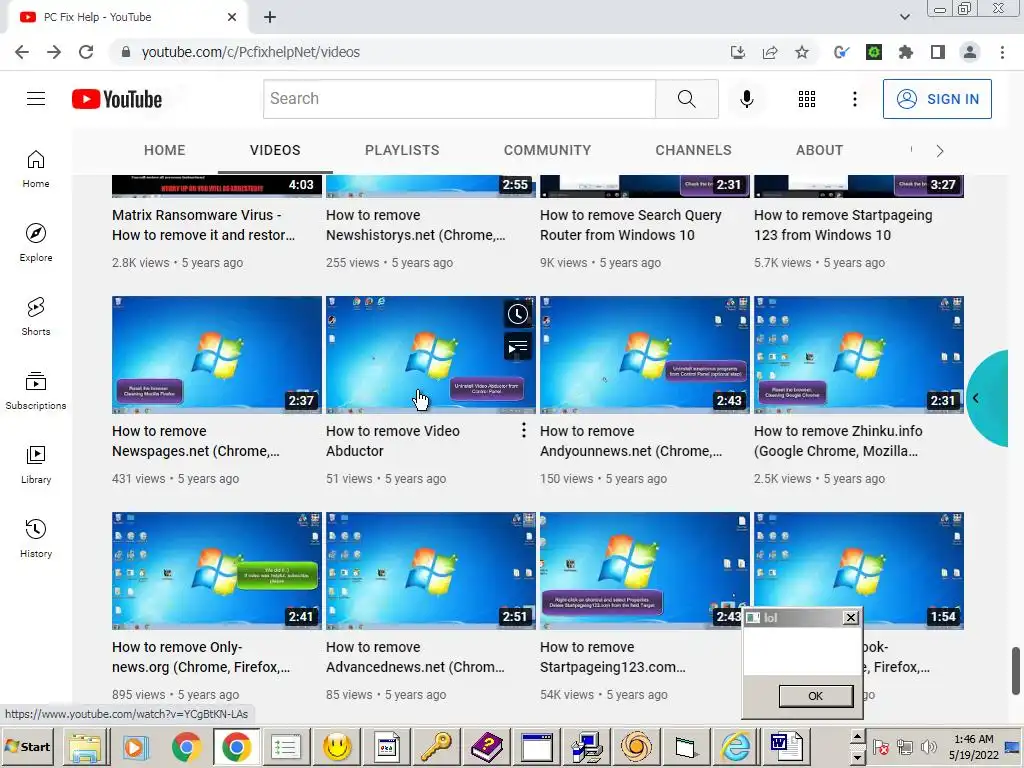Click the browser back arrow
1024x768 pixels.
pos(22,52)
